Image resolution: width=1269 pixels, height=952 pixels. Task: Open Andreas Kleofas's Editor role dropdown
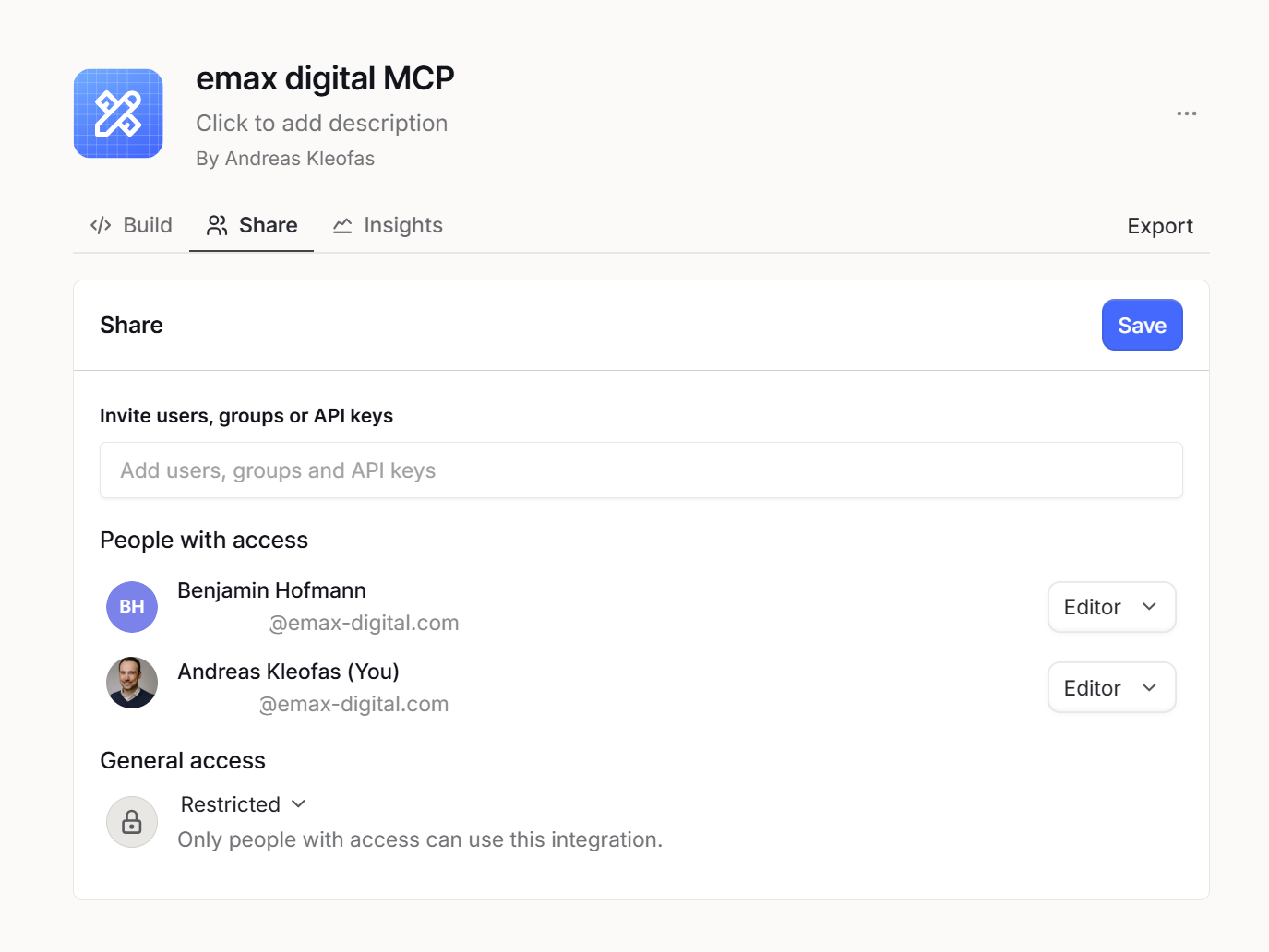click(x=1112, y=687)
